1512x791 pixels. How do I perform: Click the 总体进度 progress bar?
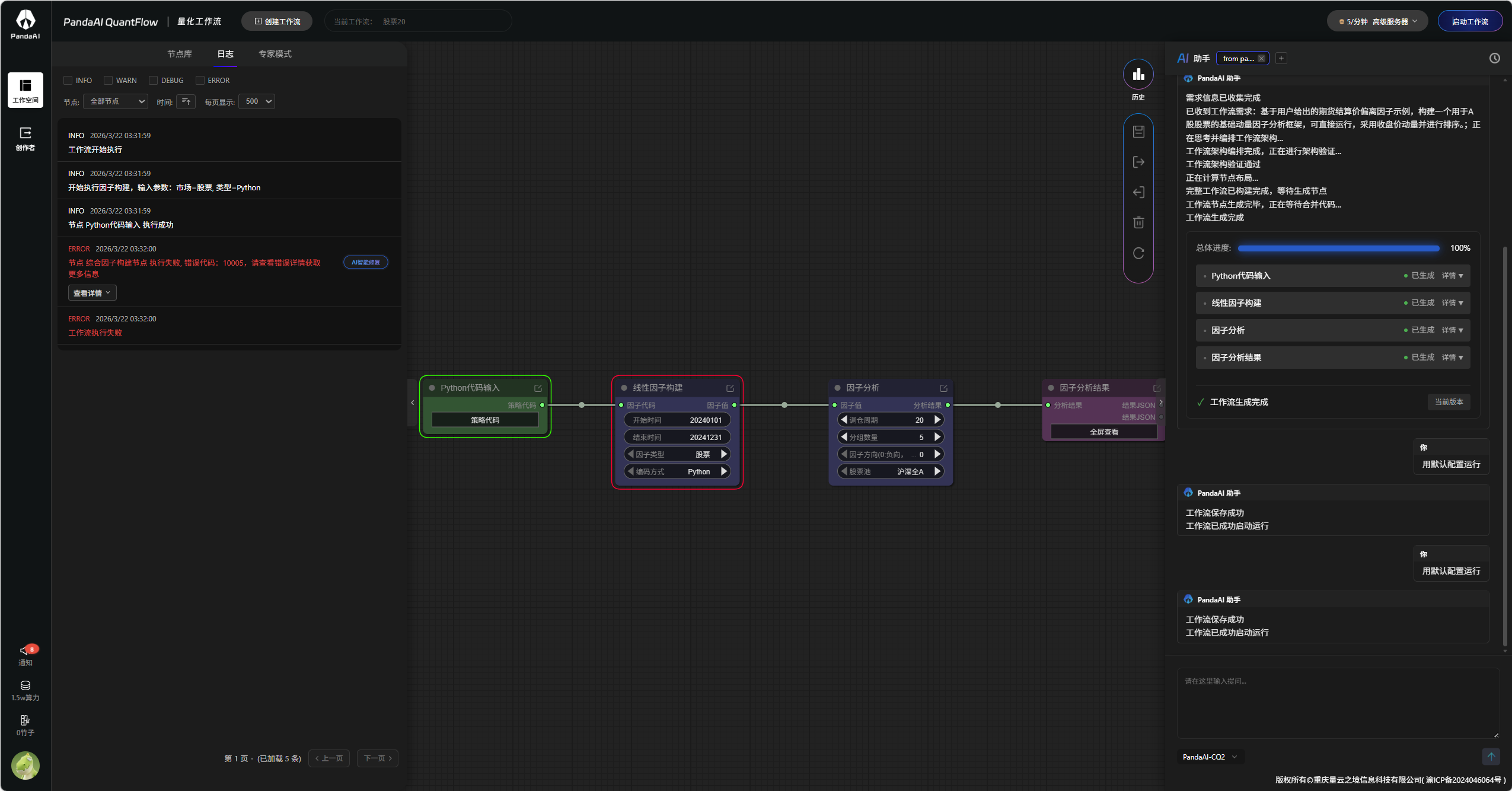[x=1339, y=248]
